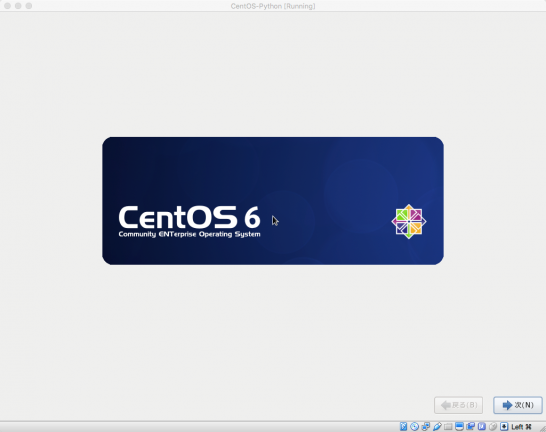Click the 次(N) next button

pyautogui.click(x=518, y=405)
